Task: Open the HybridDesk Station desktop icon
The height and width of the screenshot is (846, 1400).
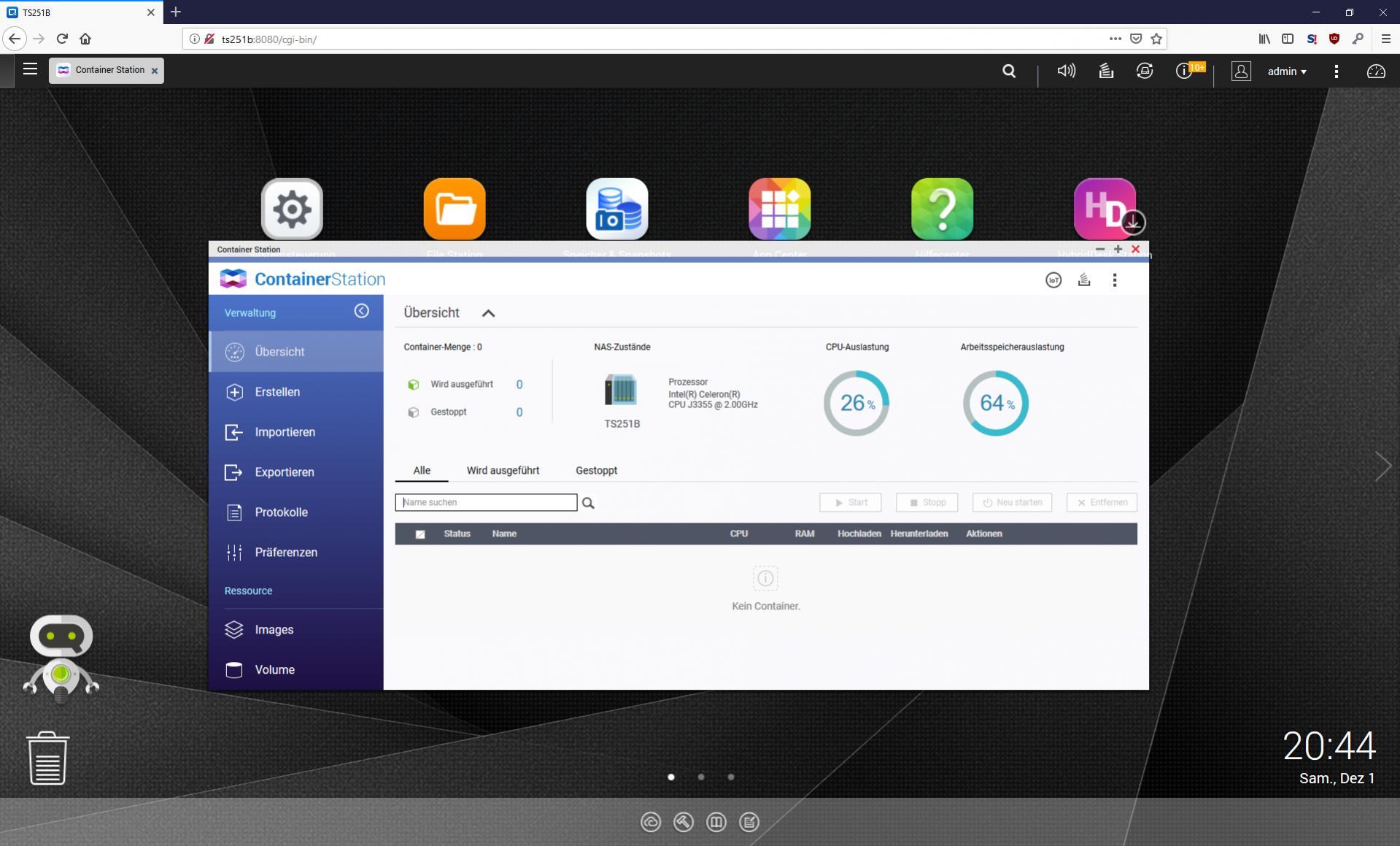Action: pos(1105,209)
